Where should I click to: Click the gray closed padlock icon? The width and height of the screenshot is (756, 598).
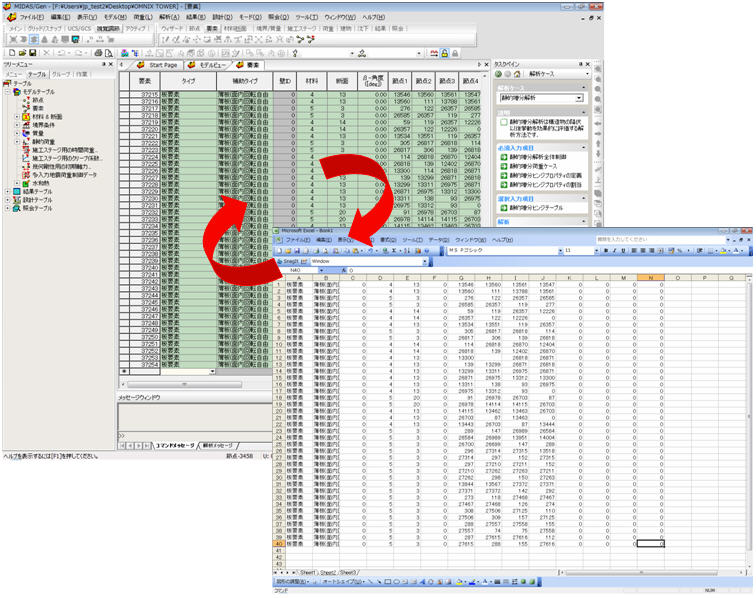click(x=455, y=53)
